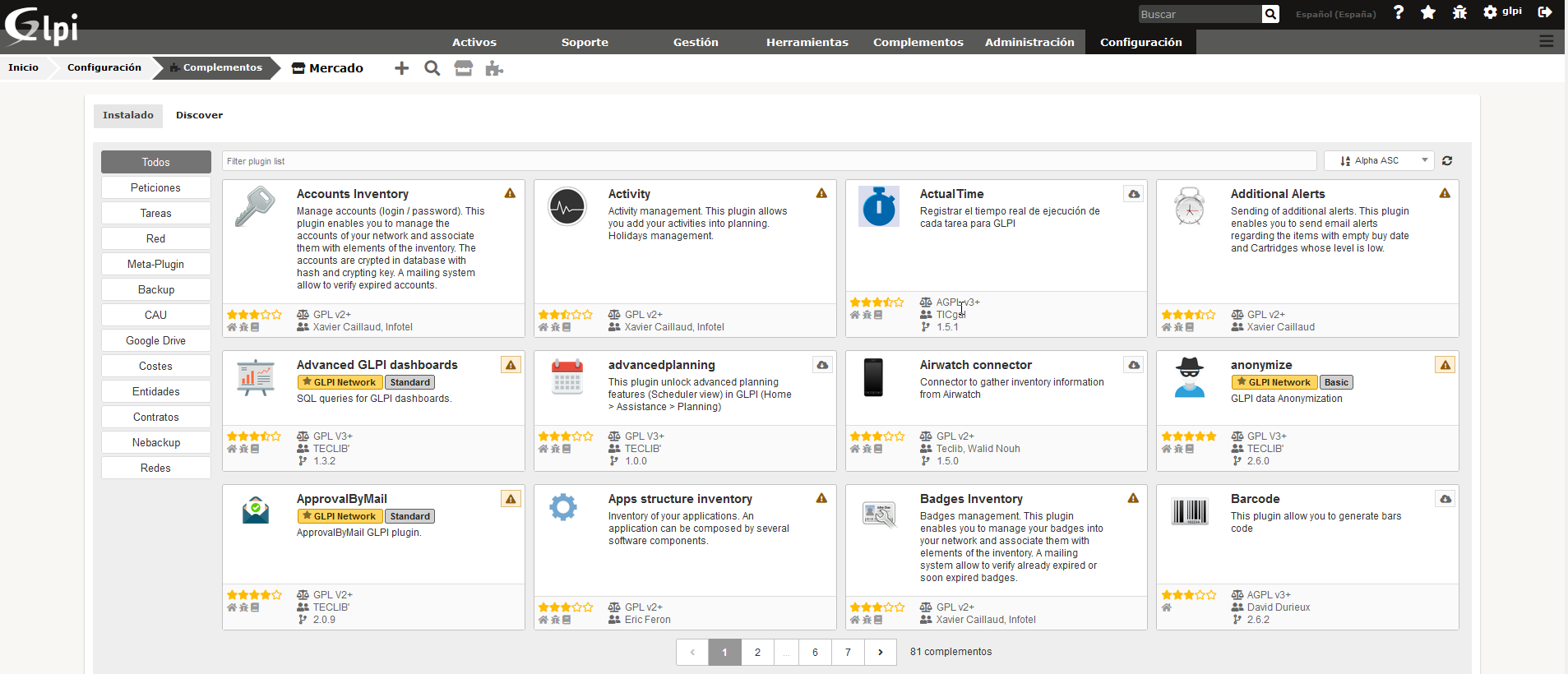Click warning icon on ApprovalByMail card
Viewport: 1568px width, 674px height.
[511, 499]
